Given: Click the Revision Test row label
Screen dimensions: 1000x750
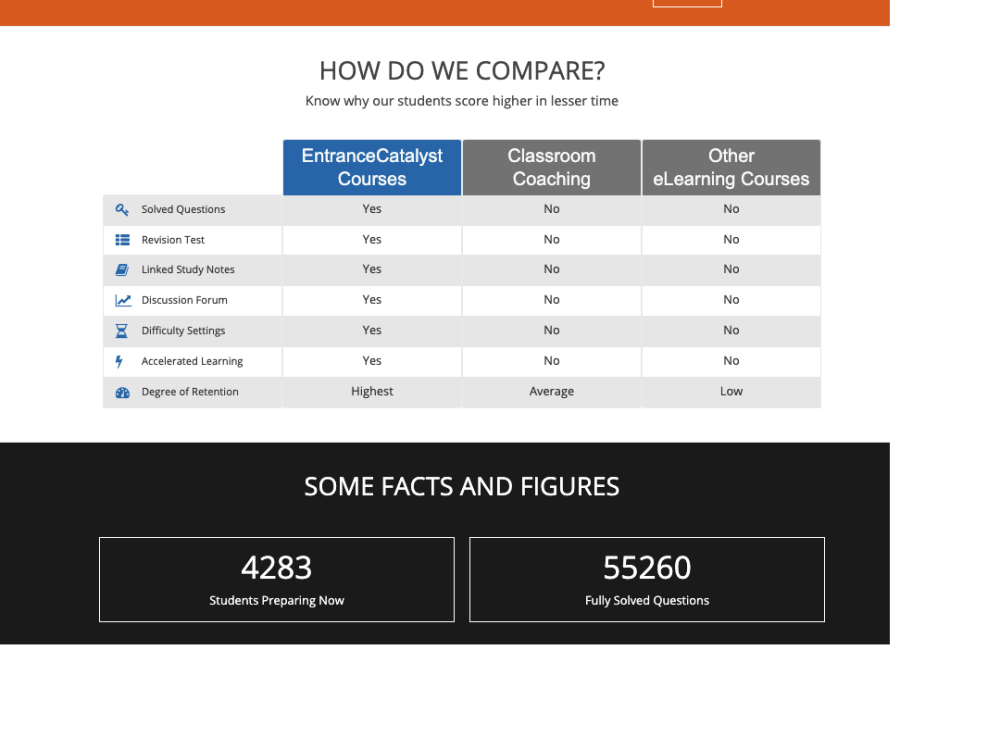Looking at the screenshot, I should (173, 240).
